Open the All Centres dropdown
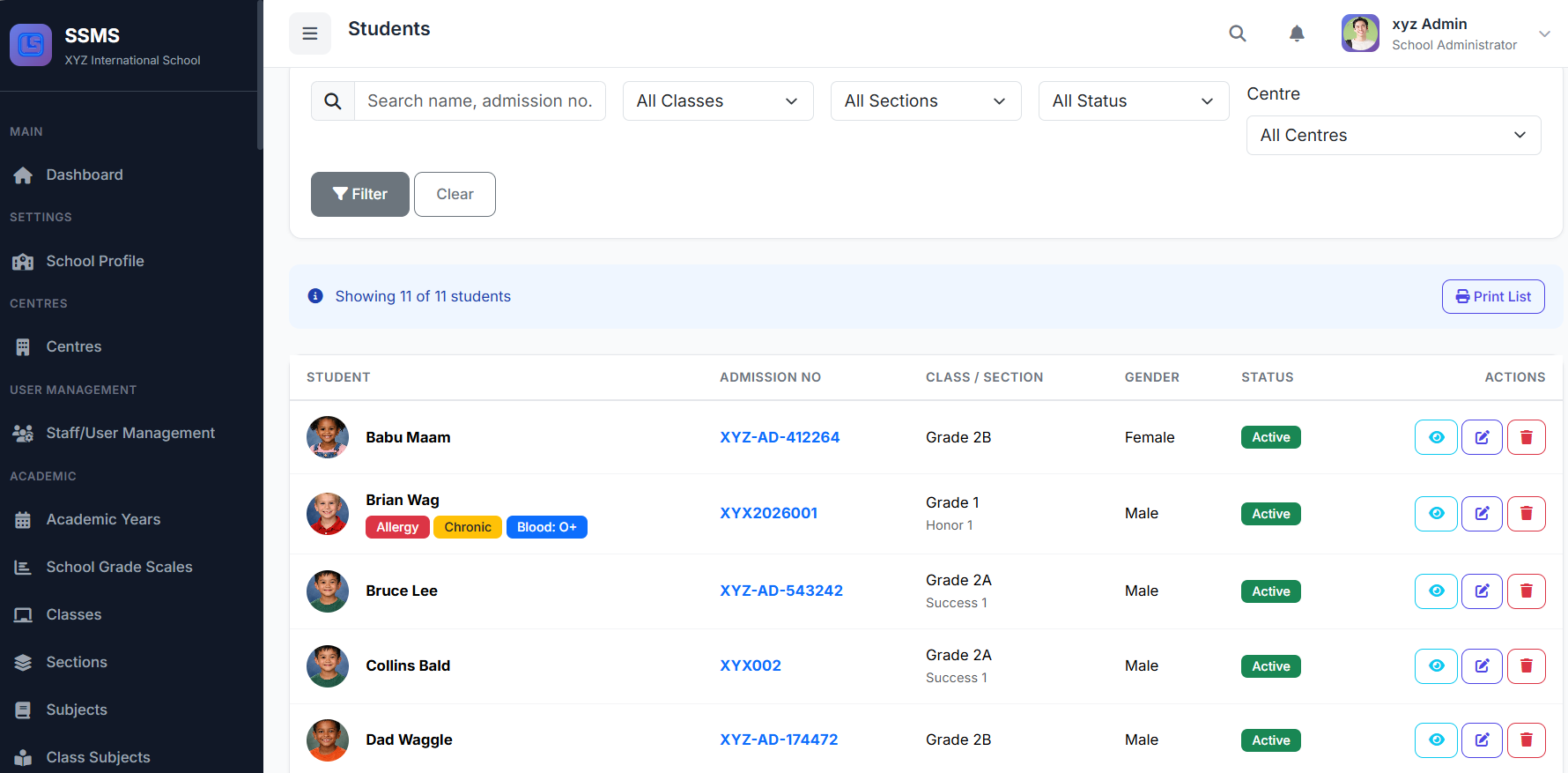The image size is (1568, 773). click(x=1394, y=136)
